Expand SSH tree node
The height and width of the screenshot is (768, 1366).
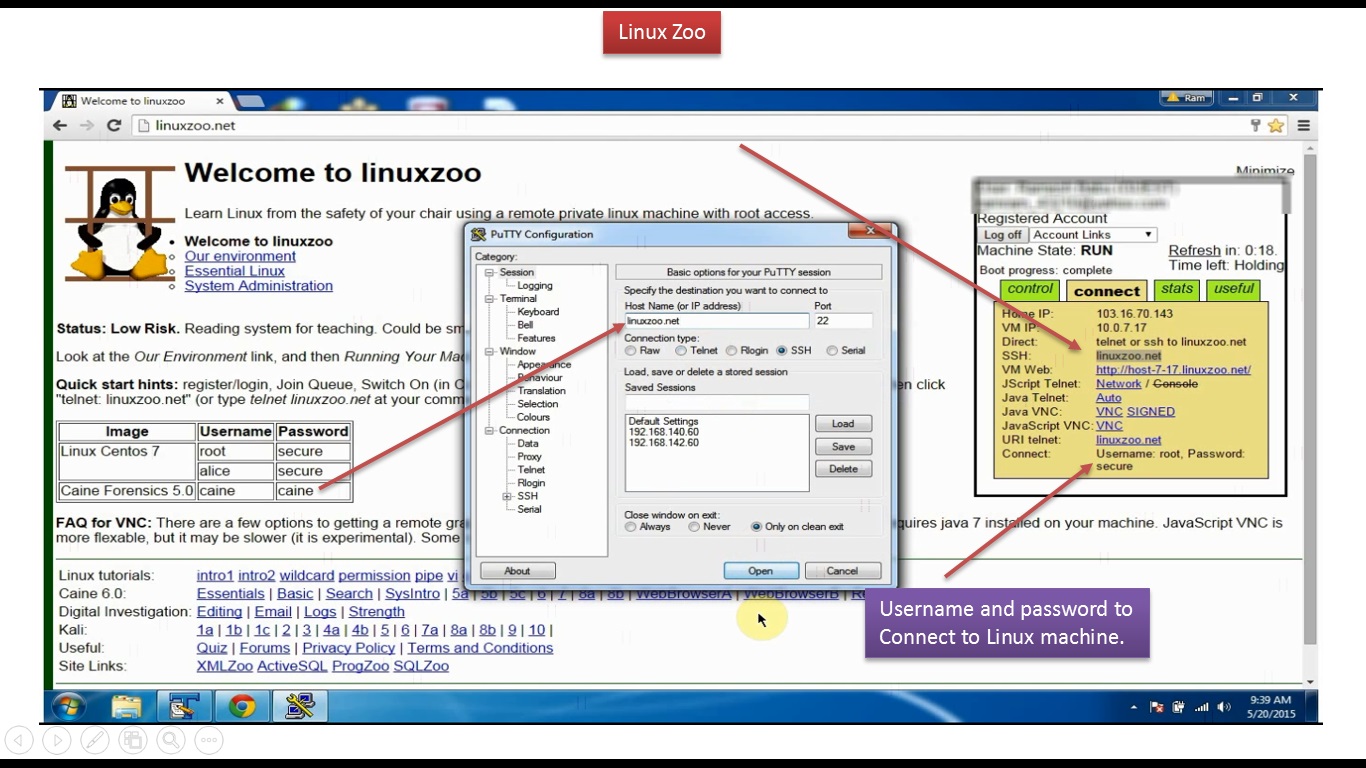[507, 496]
